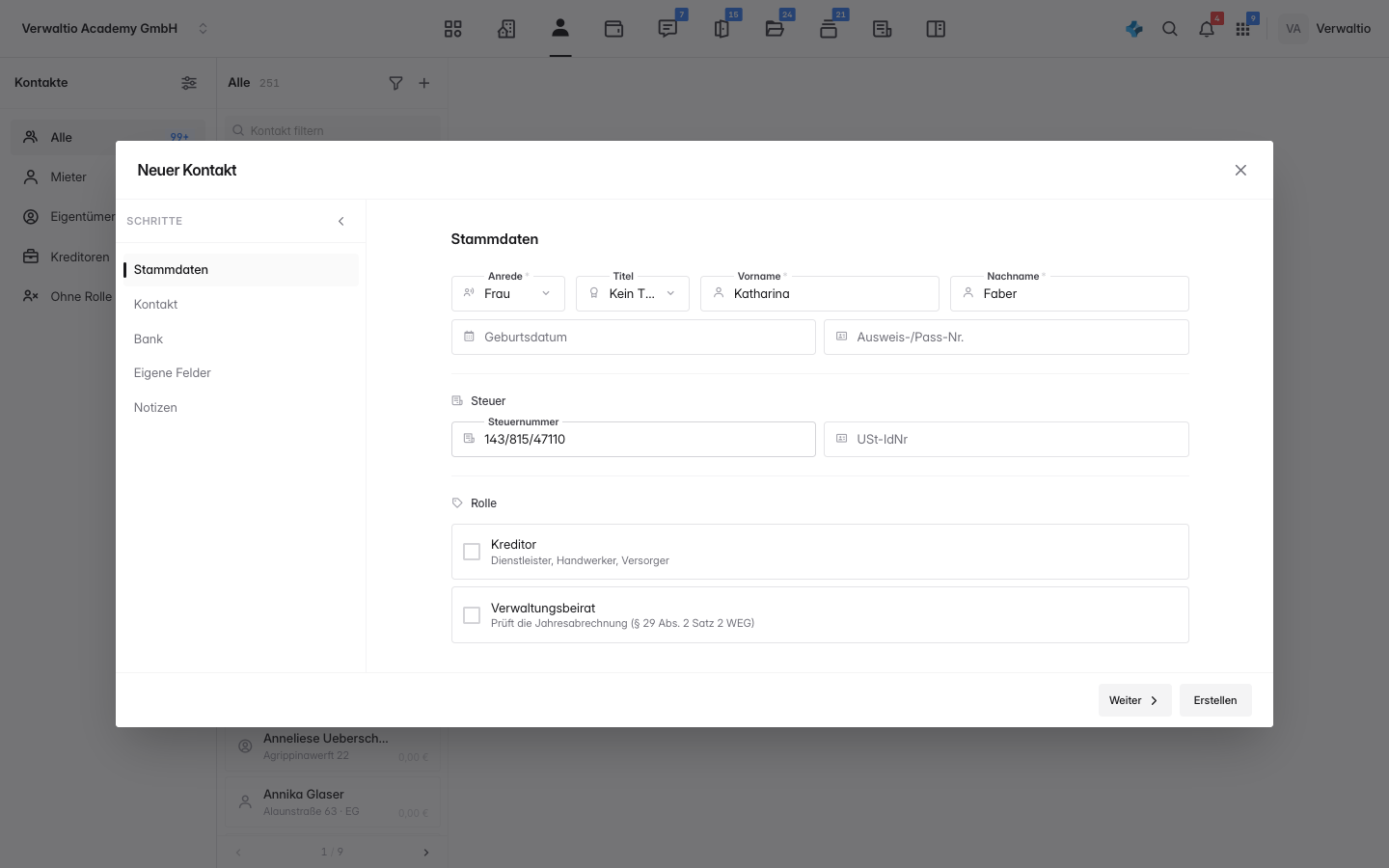The width and height of the screenshot is (1389, 868).
Task: Open the Notizen step
Action: pos(241,408)
